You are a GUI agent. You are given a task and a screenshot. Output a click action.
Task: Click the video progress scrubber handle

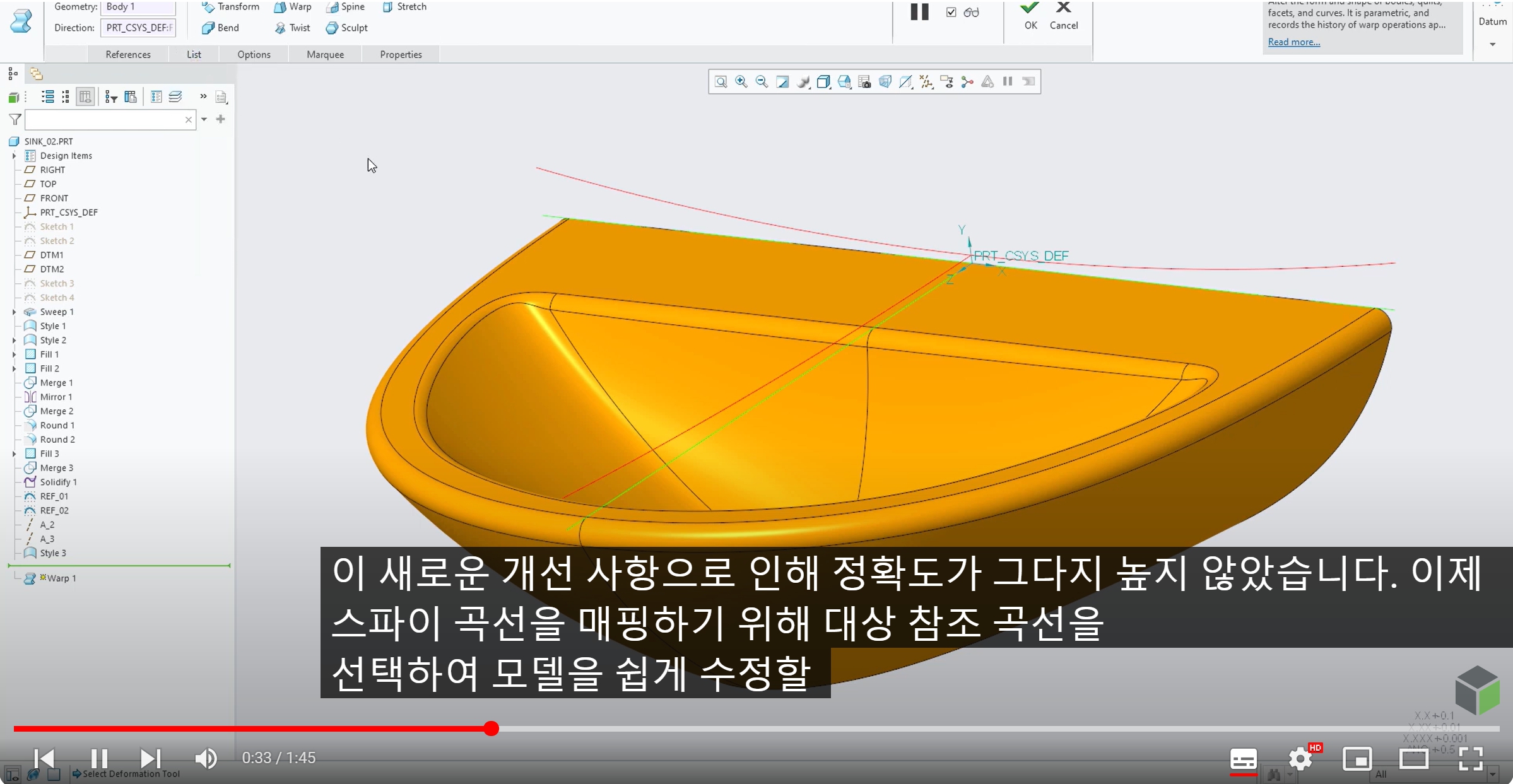[x=491, y=728]
